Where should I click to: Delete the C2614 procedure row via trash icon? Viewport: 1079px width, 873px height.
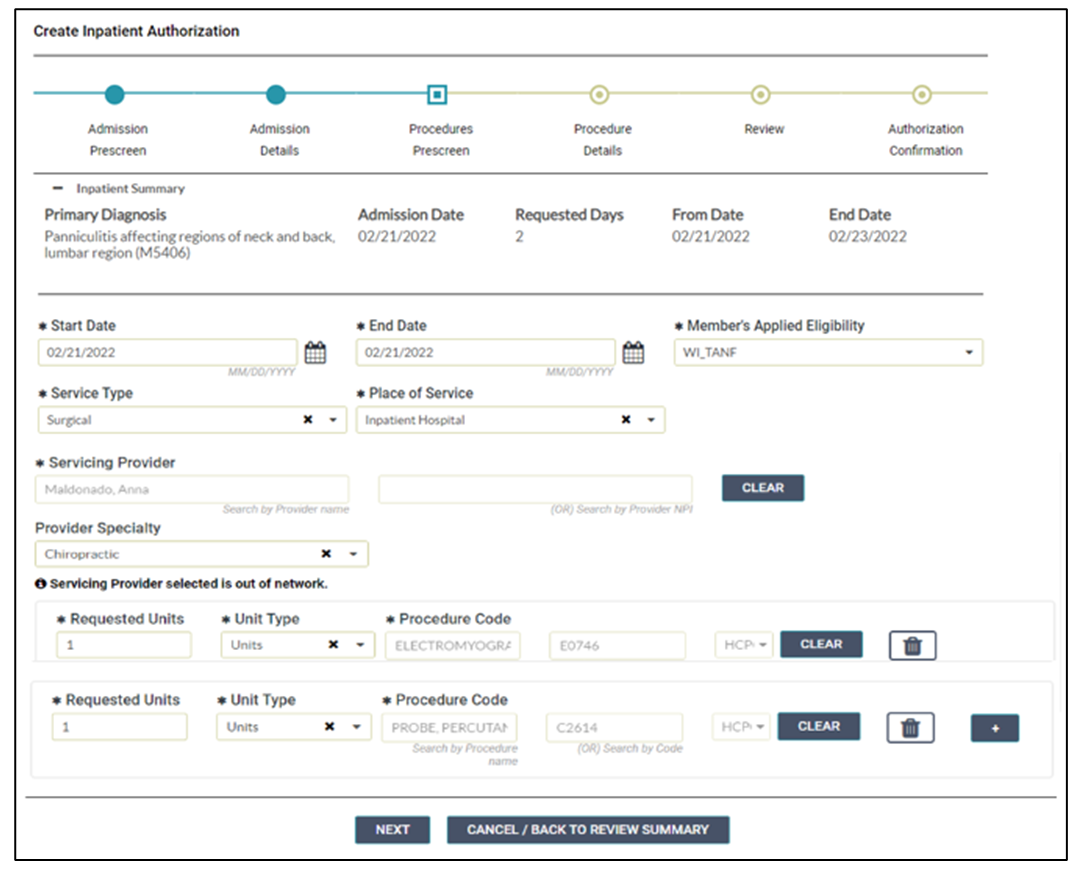(910, 728)
